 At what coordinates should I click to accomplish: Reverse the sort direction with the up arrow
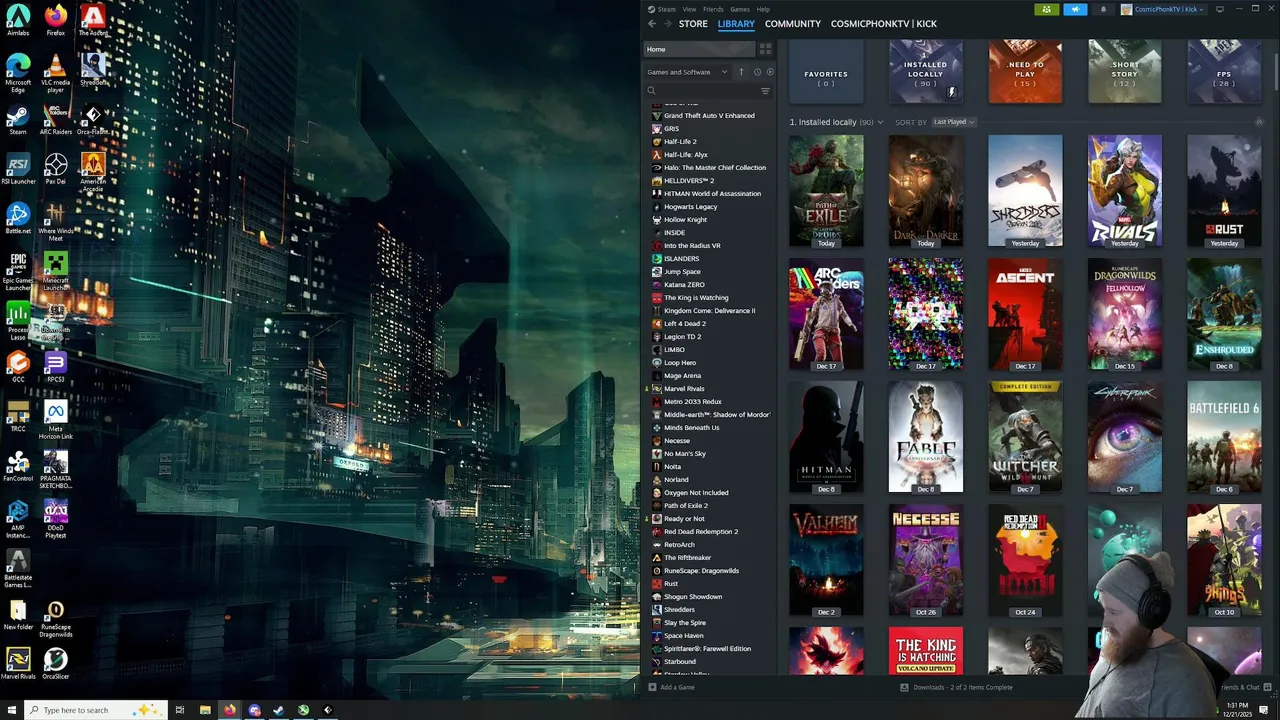(741, 72)
